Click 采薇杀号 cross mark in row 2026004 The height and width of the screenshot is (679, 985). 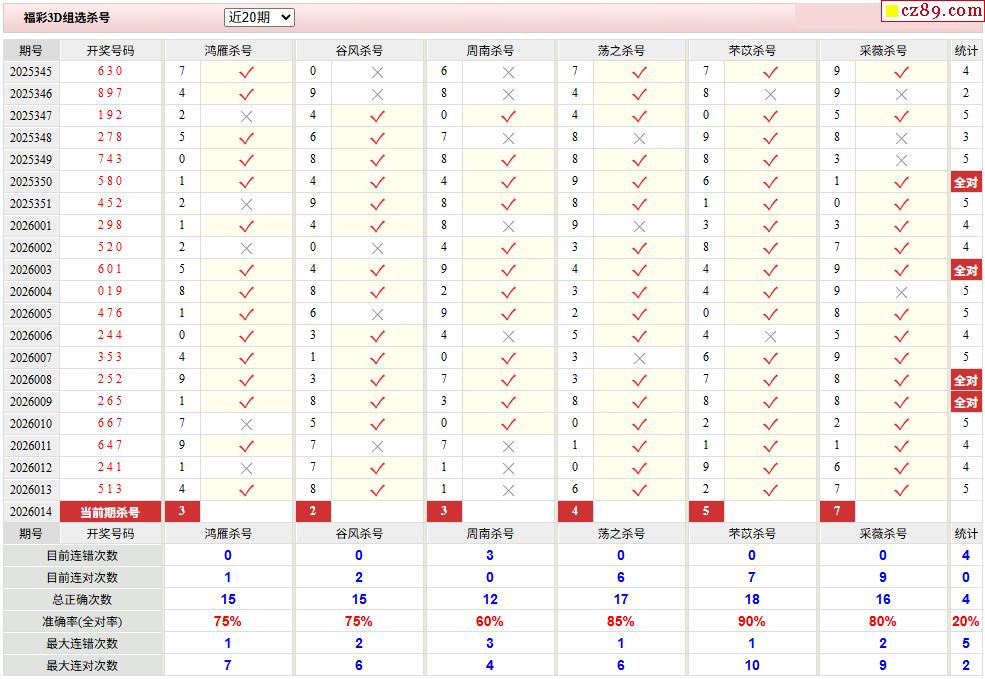(x=901, y=292)
